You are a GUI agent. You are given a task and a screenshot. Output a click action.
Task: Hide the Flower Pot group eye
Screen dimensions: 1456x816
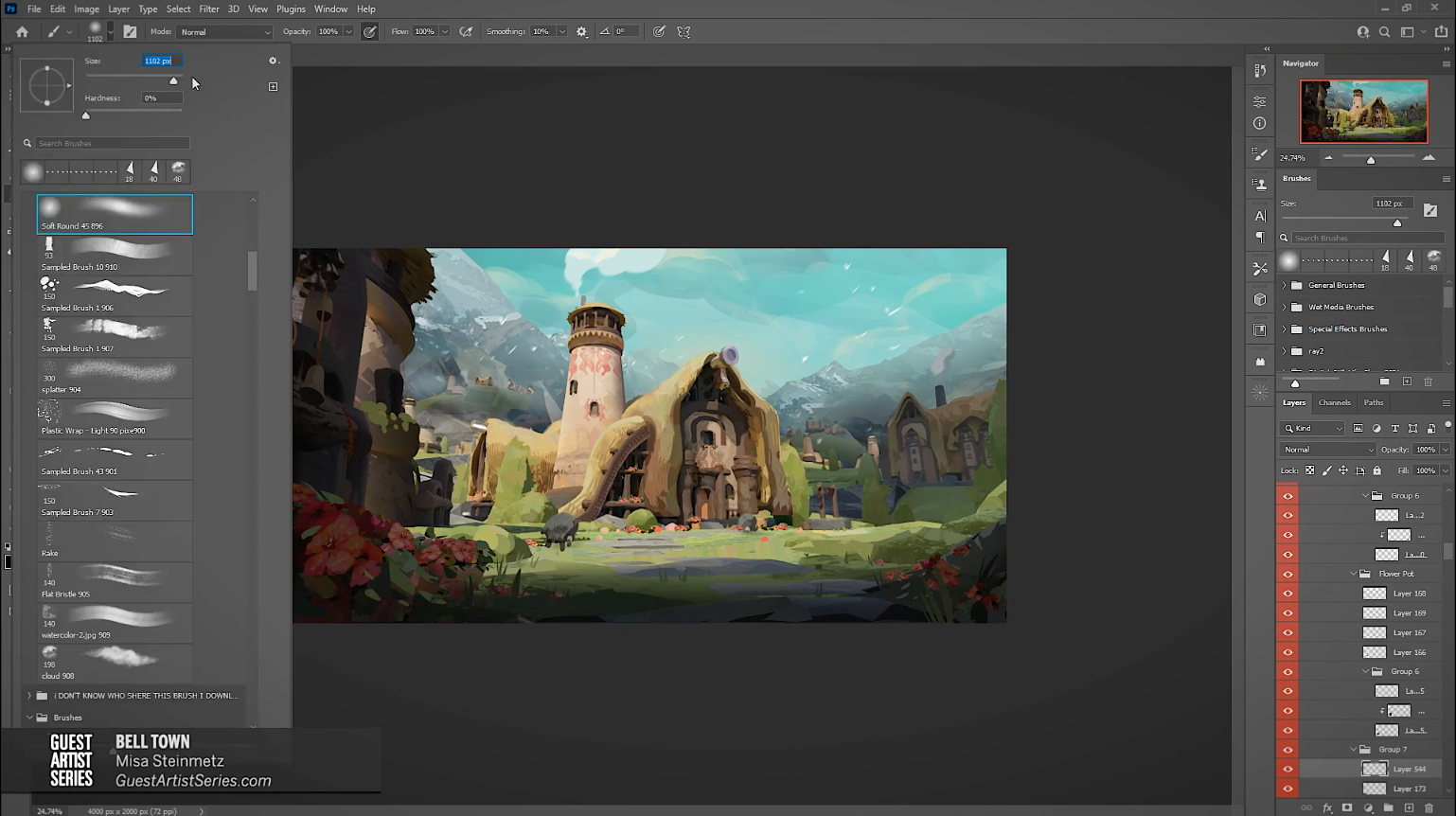click(x=1287, y=574)
